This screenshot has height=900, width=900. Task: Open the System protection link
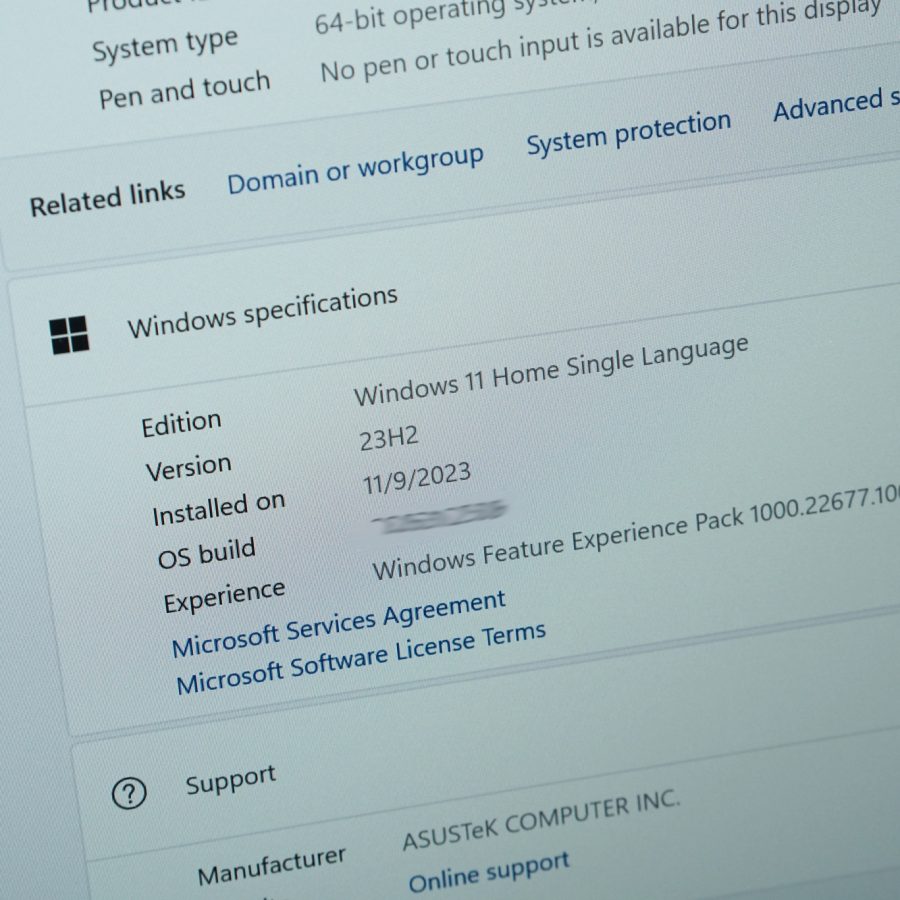point(629,133)
